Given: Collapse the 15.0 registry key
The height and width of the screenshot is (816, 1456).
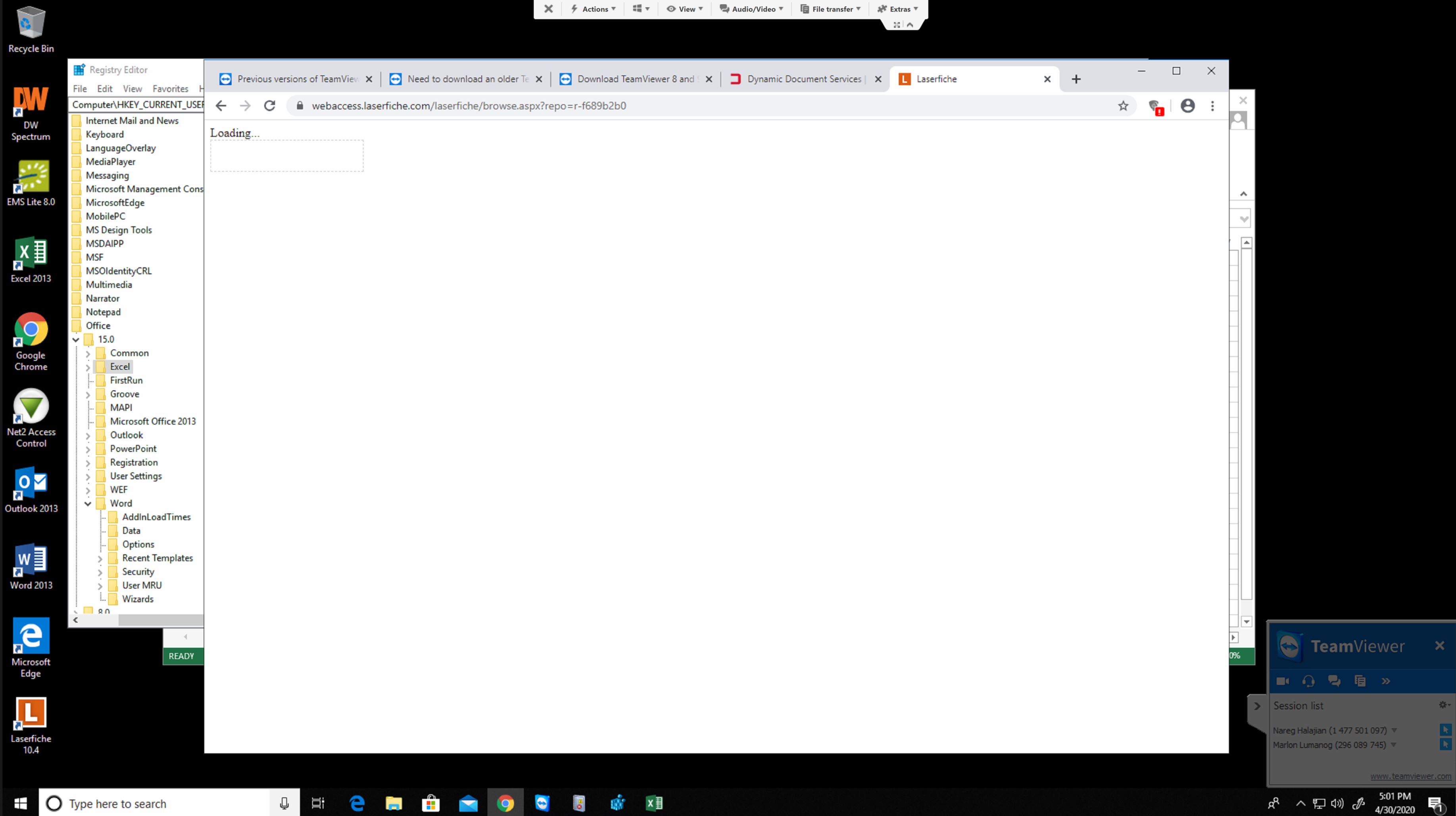Looking at the screenshot, I should coord(76,340).
